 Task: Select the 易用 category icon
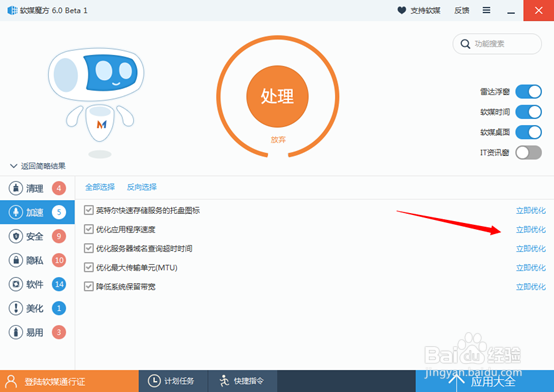click(x=16, y=332)
